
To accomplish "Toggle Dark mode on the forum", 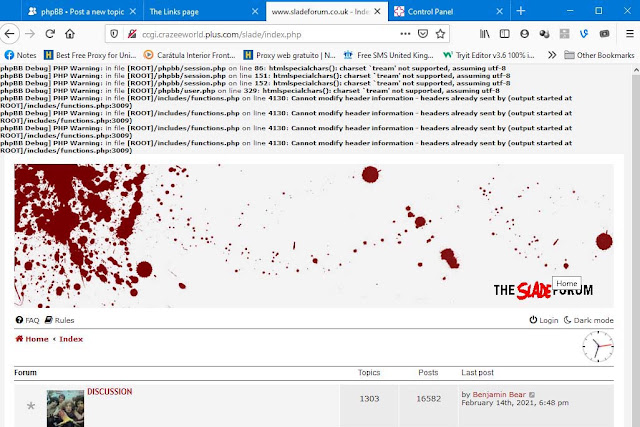I will [x=589, y=320].
